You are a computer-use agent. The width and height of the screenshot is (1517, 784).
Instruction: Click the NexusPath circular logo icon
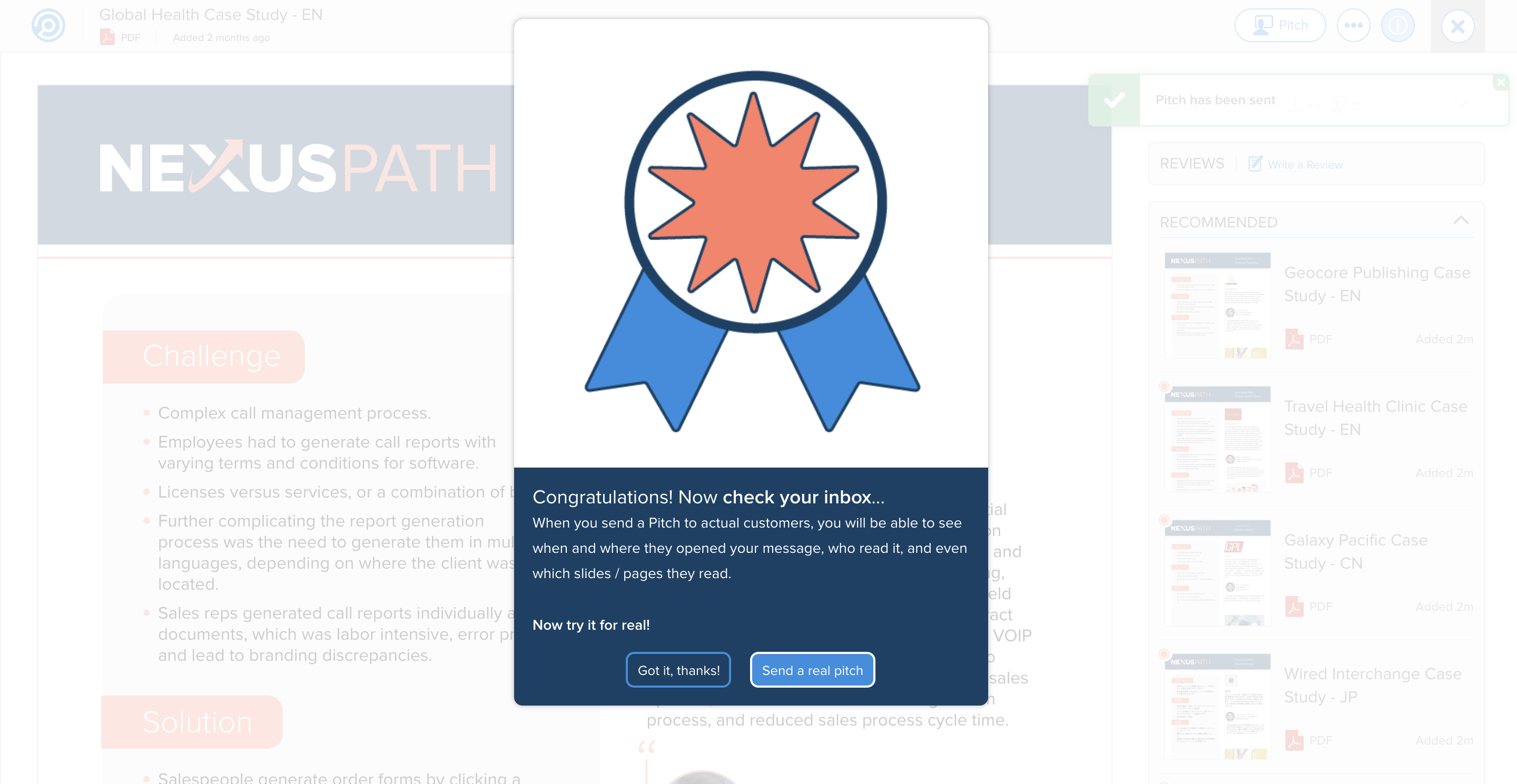[48, 25]
